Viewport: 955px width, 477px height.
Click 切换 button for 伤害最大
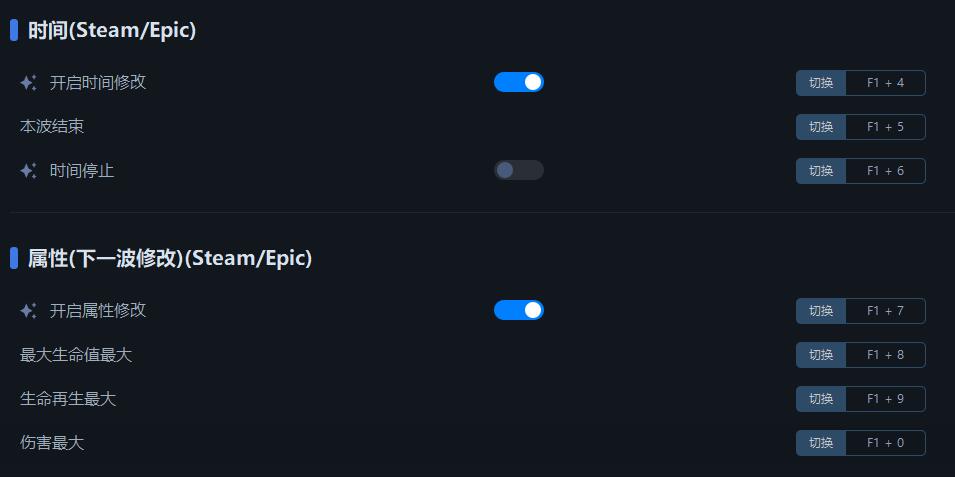[821, 443]
